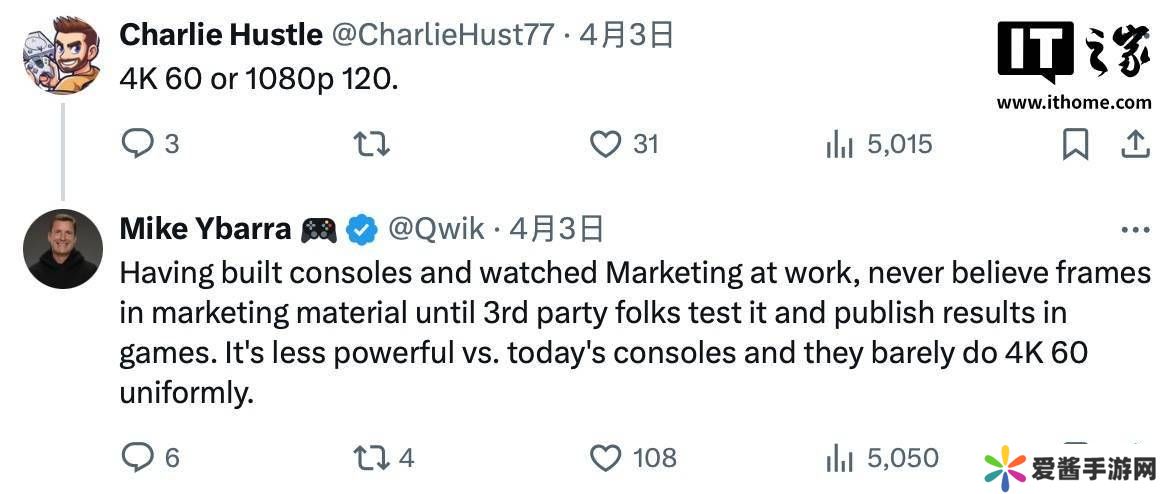
Task: Click Mike Ybarra's verified badge
Action: (361, 230)
